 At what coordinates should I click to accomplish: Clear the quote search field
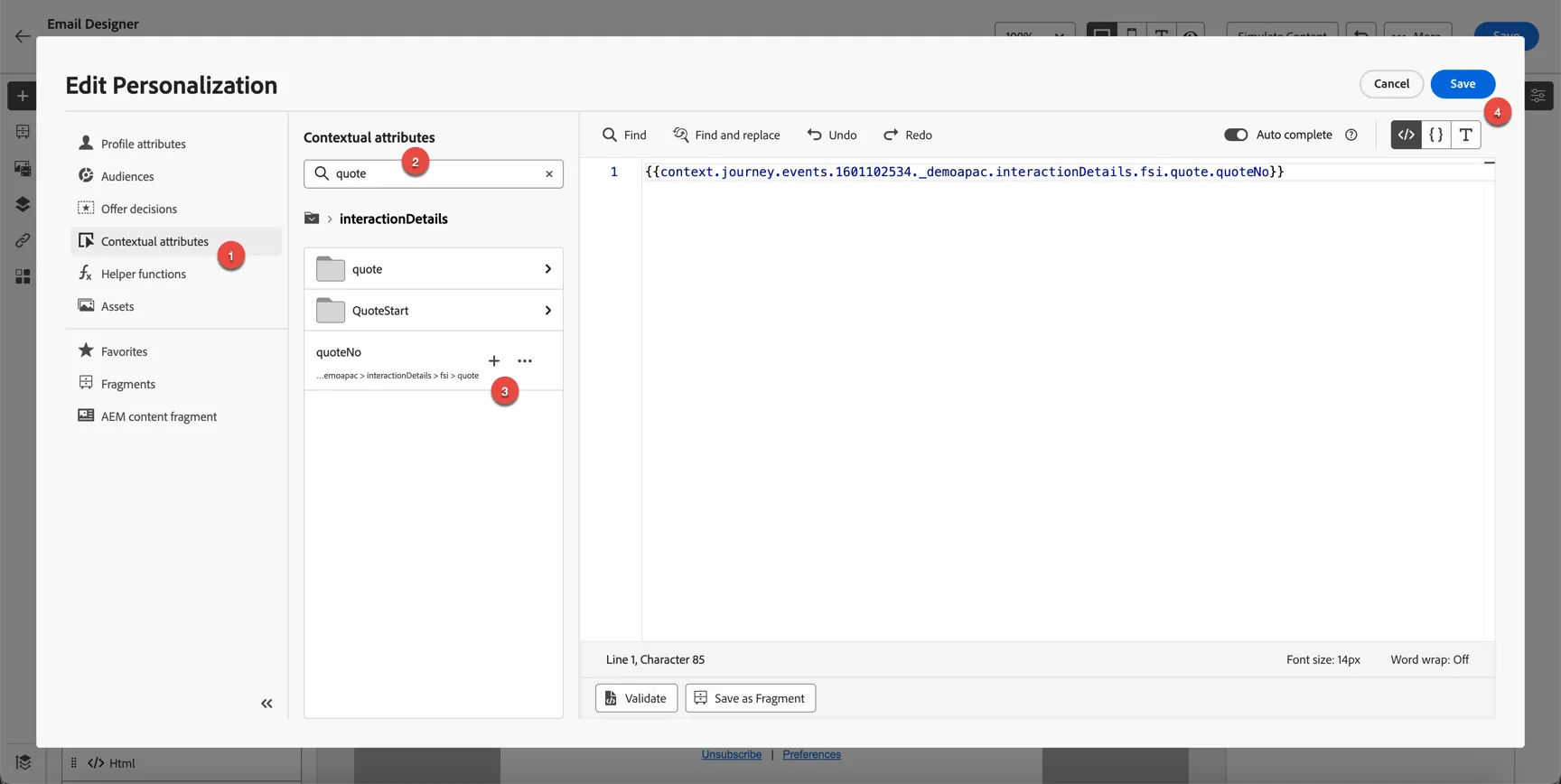coord(549,173)
